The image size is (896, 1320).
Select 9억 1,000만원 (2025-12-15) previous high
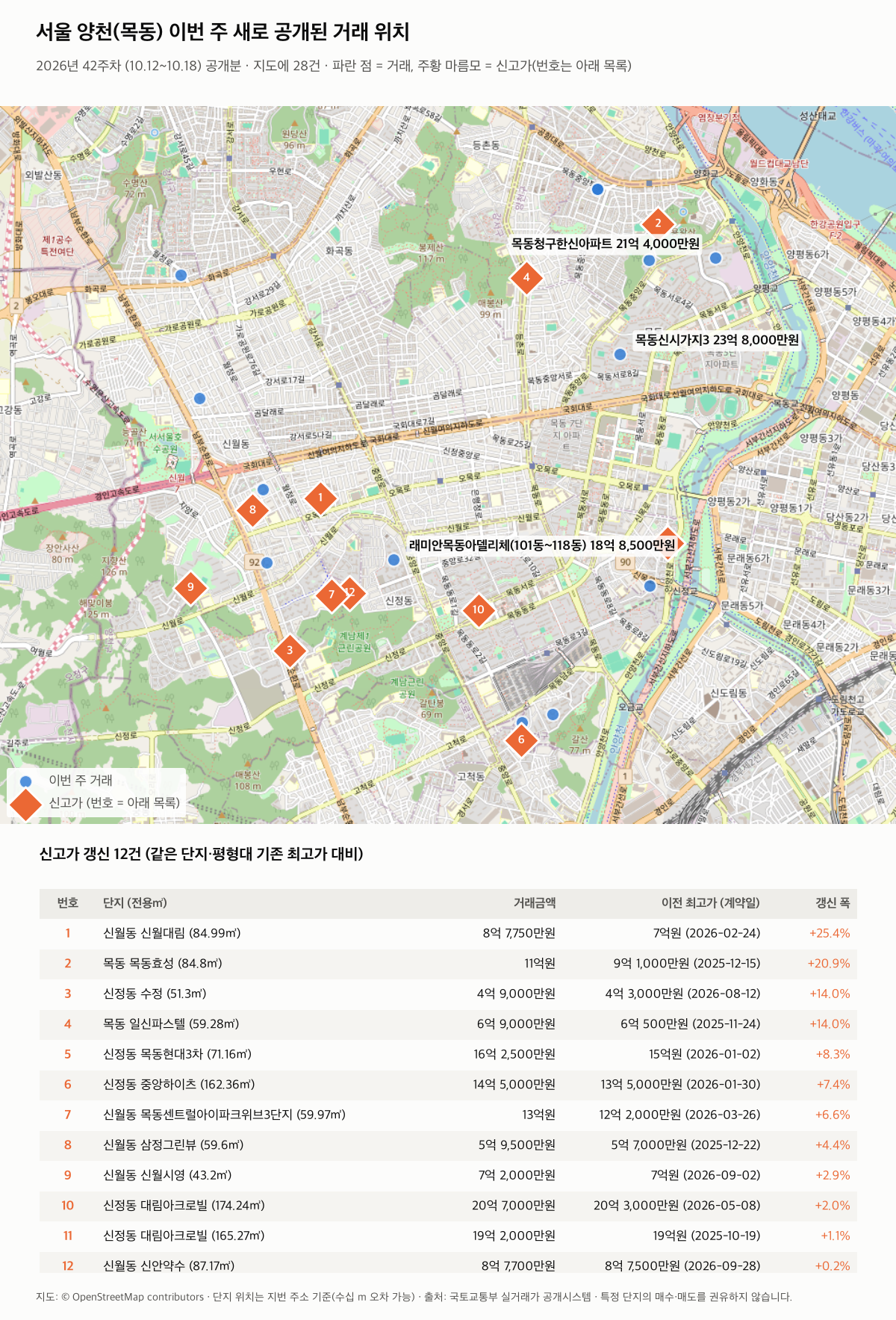687,964
